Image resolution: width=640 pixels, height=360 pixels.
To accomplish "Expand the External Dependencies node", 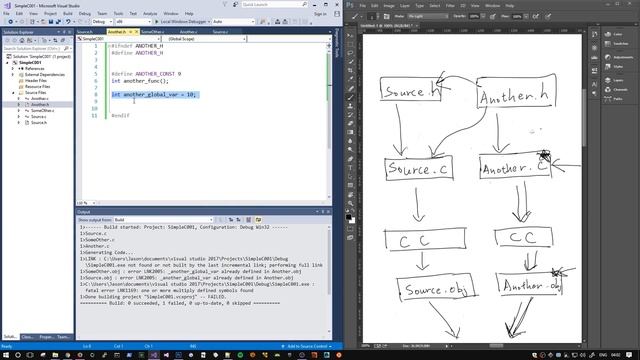I will coord(13,75).
